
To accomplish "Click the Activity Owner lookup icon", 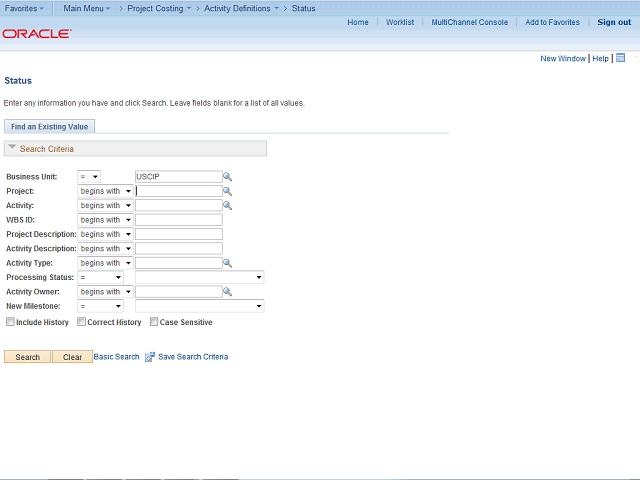I will [227, 292].
